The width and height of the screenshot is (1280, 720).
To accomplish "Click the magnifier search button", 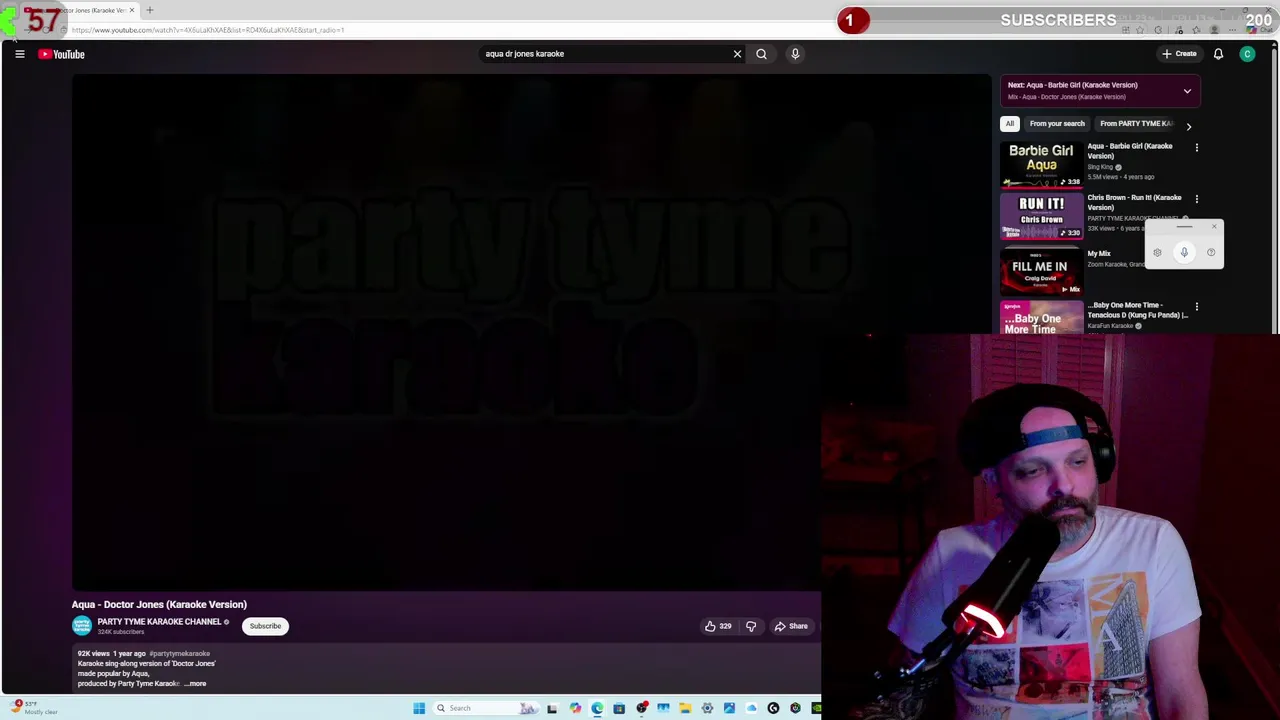I will click(761, 54).
